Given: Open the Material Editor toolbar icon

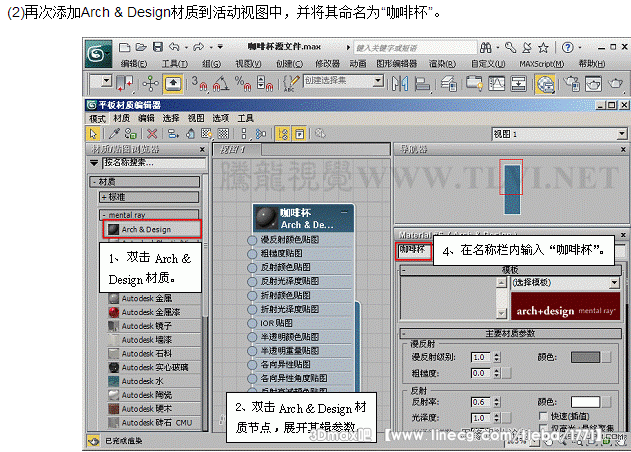Looking at the screenshot, I should click(x=545, y=84).
